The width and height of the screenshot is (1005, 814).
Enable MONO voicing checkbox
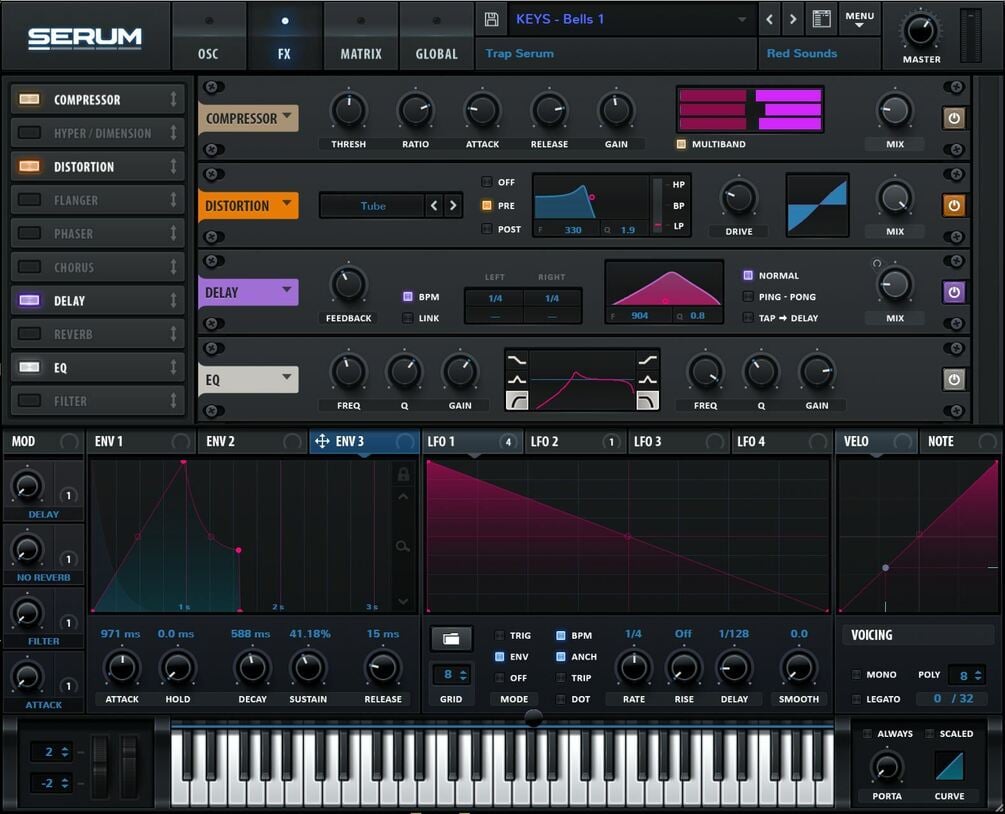[x=856, y=674]
